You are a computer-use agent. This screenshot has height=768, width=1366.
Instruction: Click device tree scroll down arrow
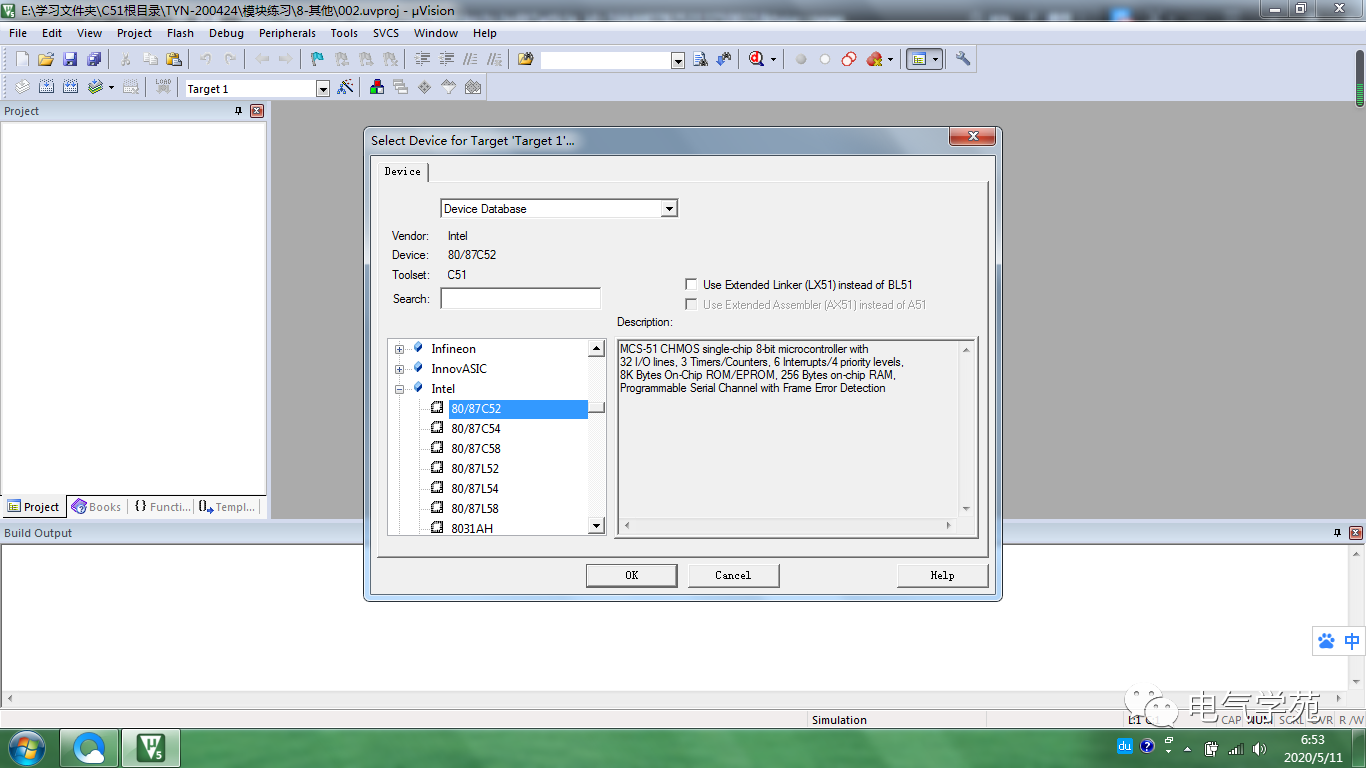coord(596,526)
